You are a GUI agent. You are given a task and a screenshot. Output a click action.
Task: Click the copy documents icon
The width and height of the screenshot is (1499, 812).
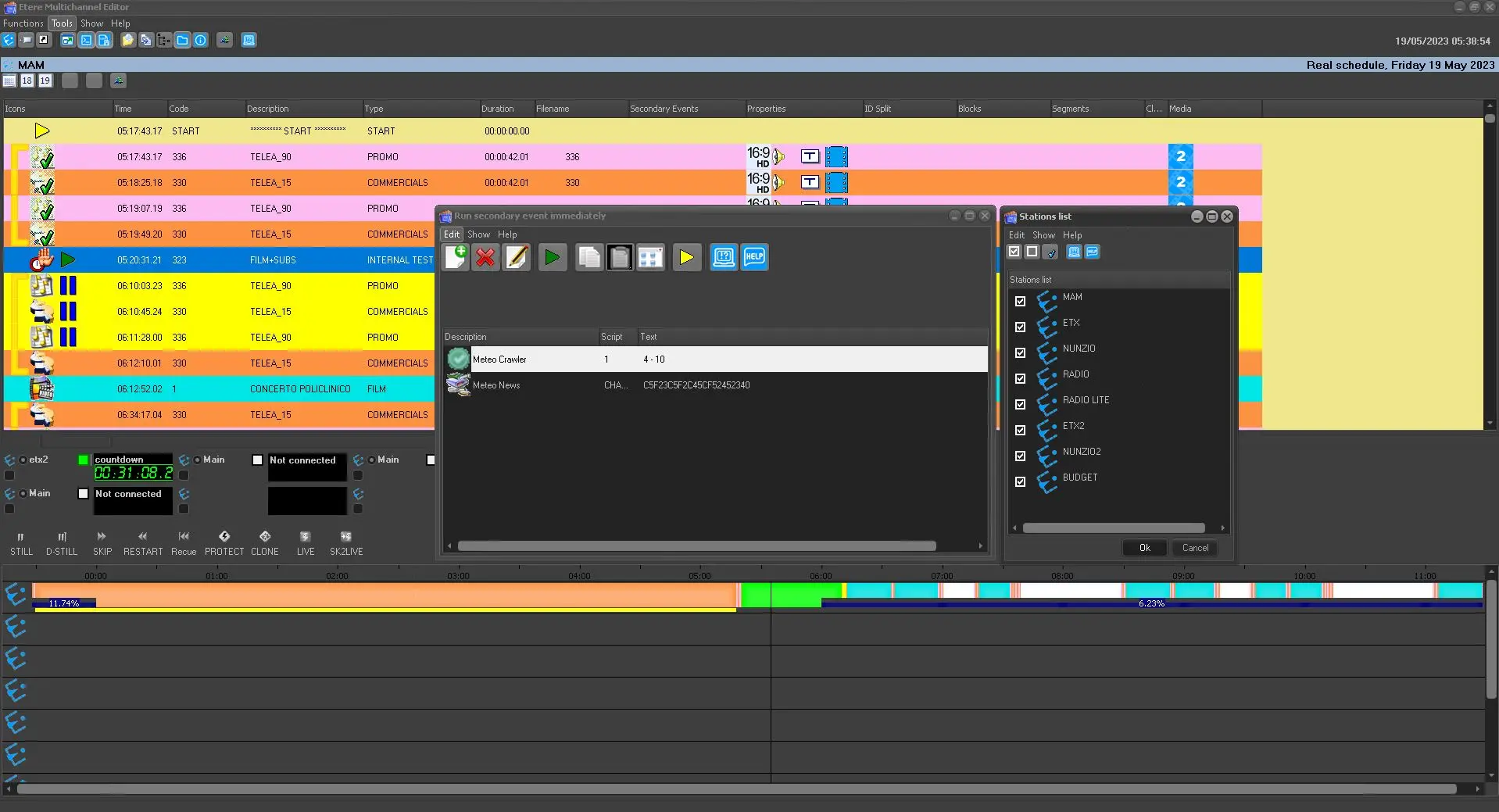(x=589, y=257)
